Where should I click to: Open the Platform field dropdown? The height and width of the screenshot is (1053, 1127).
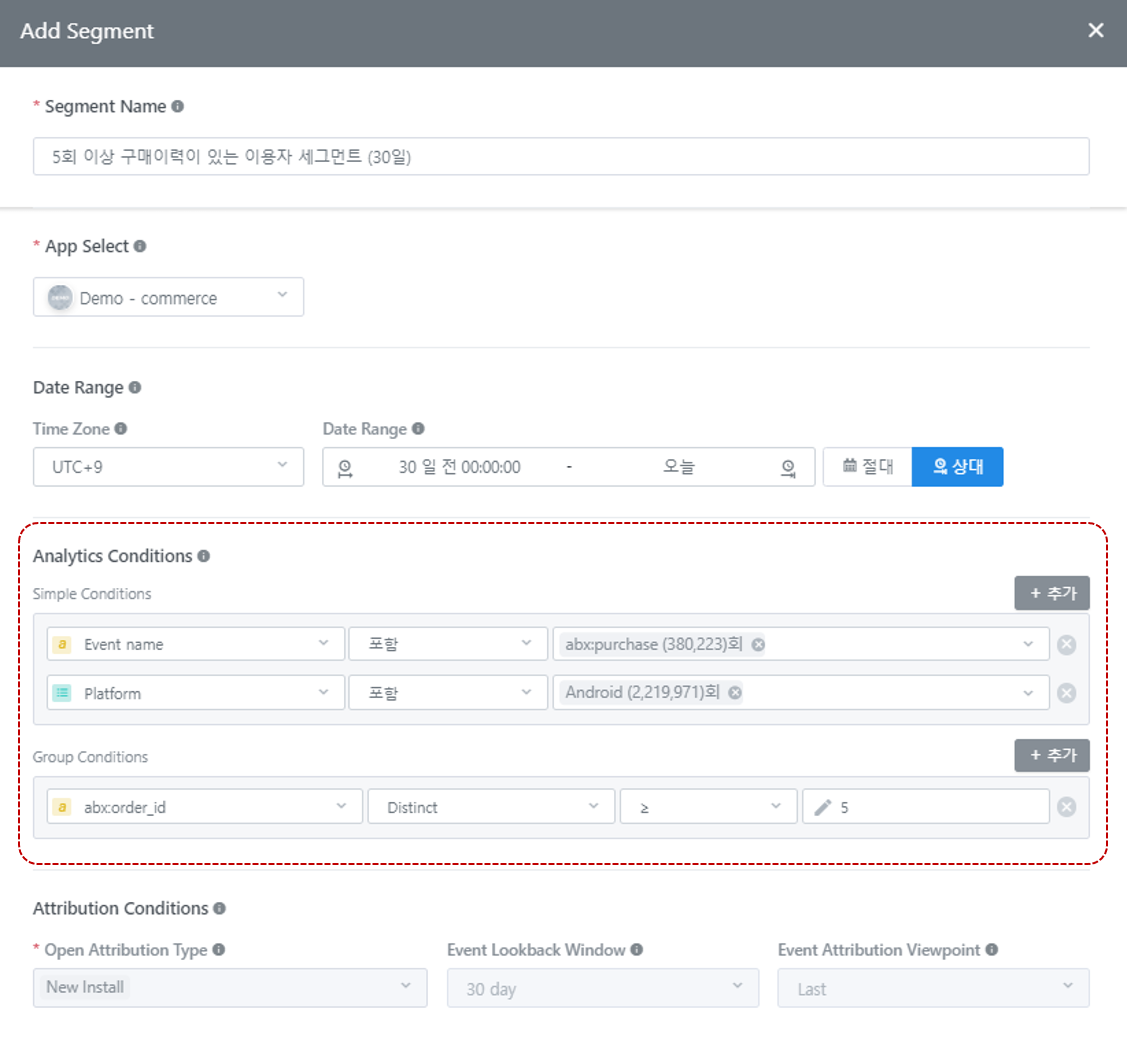coord(196,693)
